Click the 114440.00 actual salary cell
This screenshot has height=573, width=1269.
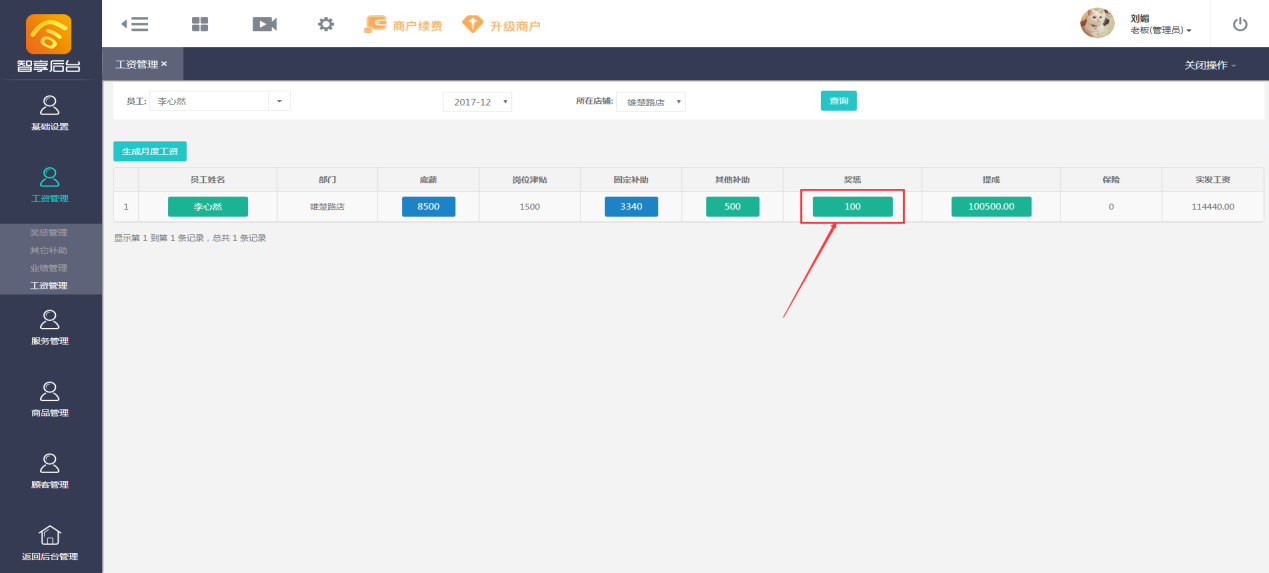tap(1214, 206)
